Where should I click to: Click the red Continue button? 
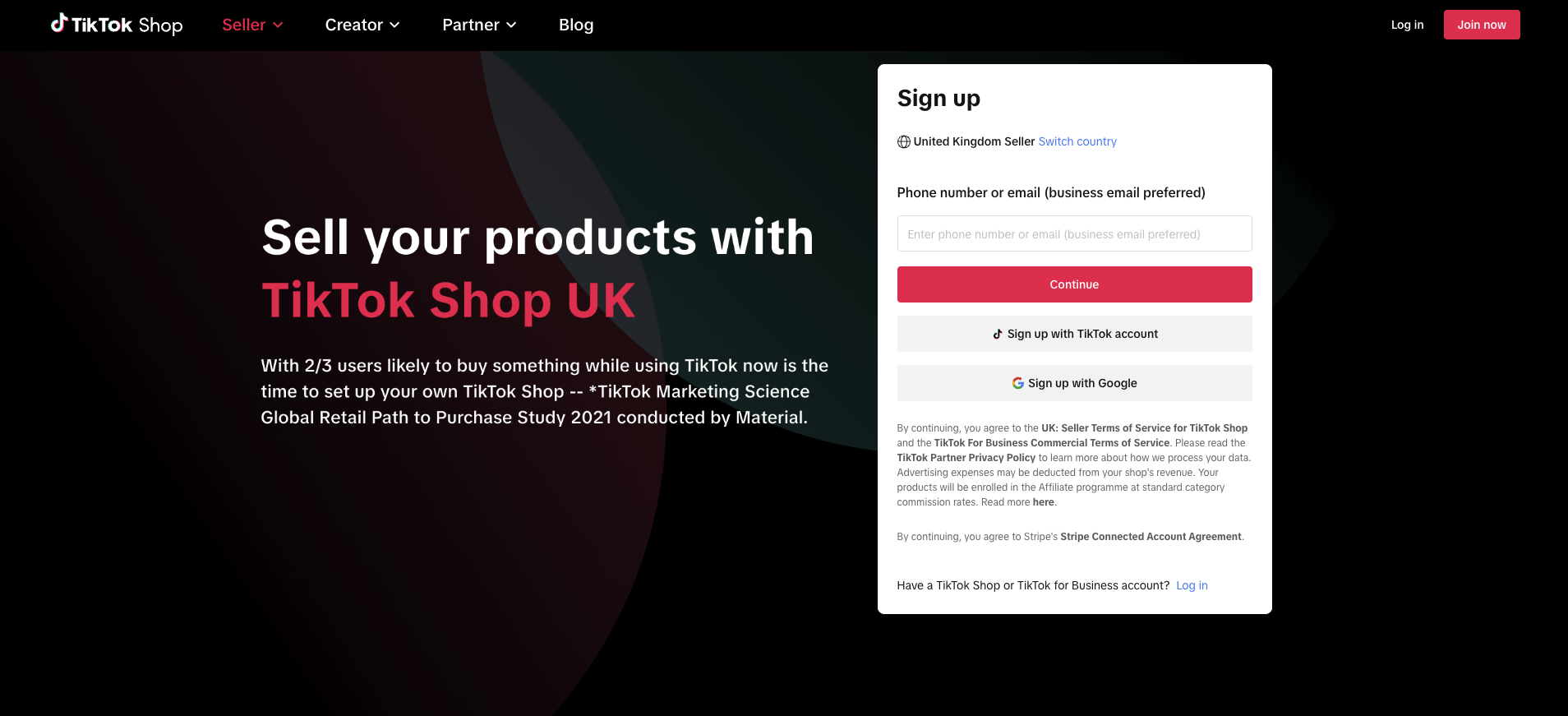point(1074,284)
